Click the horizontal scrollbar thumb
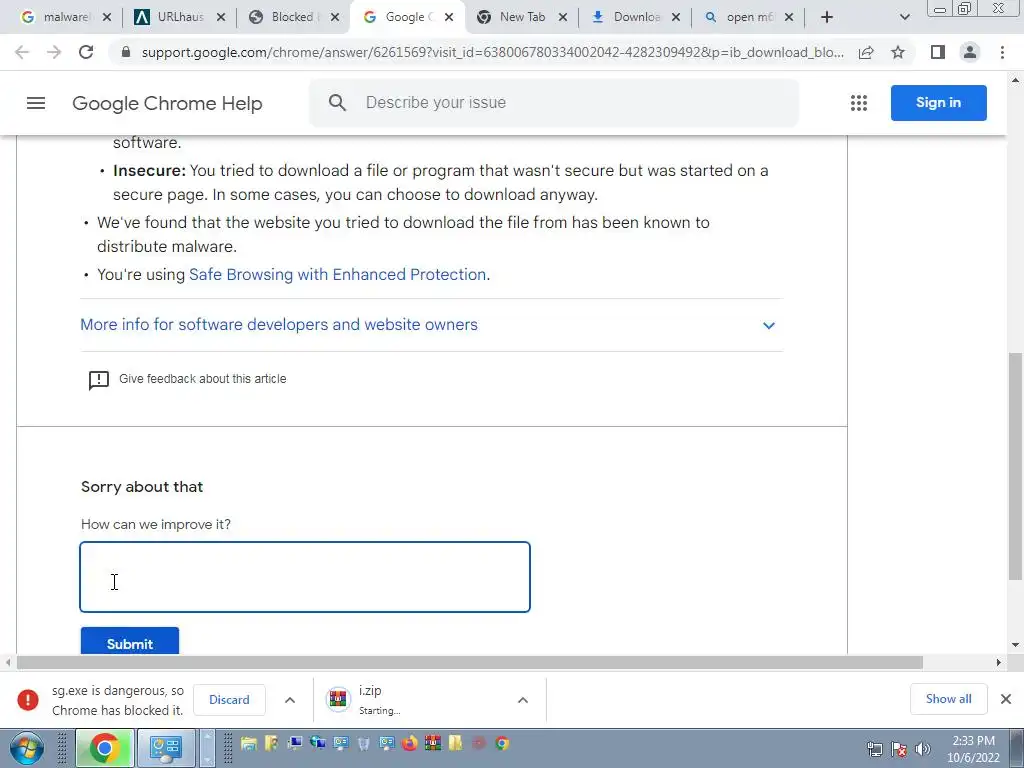This screenshot has height=768, width=1024. pyautogui.click(x=470, y=663)
